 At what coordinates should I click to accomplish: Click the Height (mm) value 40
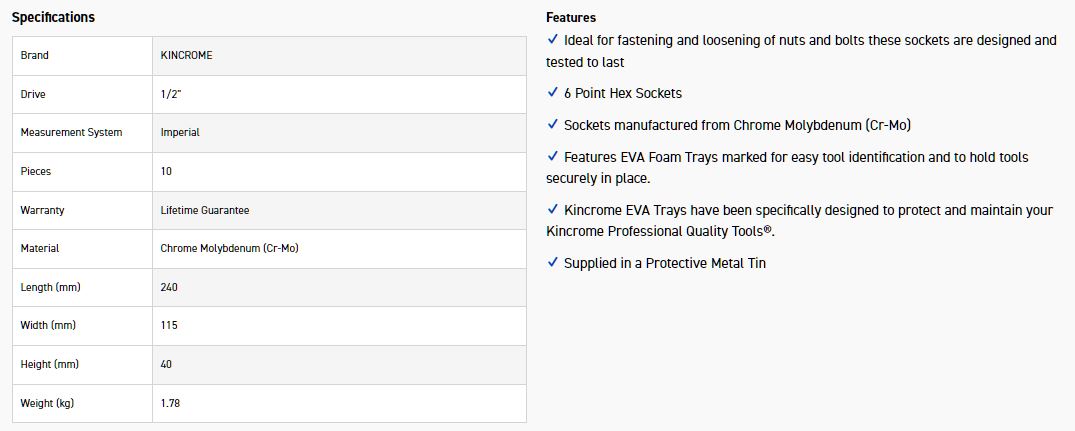[166, 364]
